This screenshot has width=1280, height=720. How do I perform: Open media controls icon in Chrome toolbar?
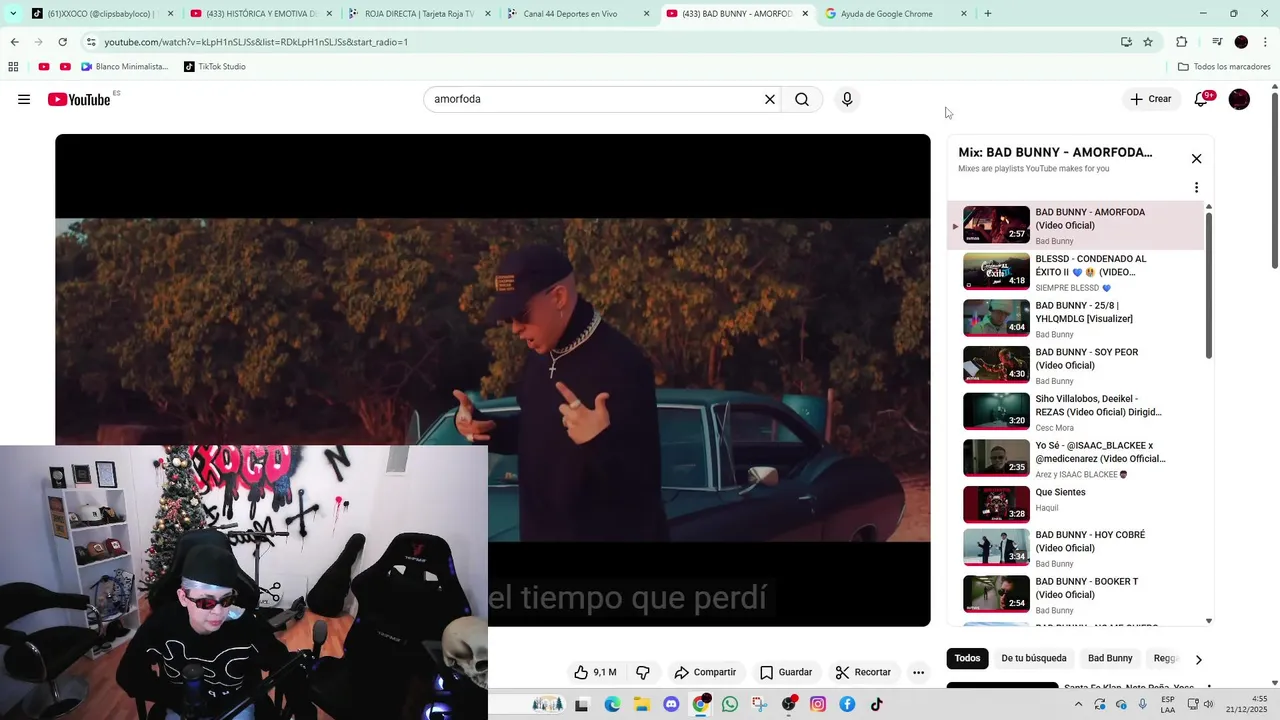pos(1217,42)
